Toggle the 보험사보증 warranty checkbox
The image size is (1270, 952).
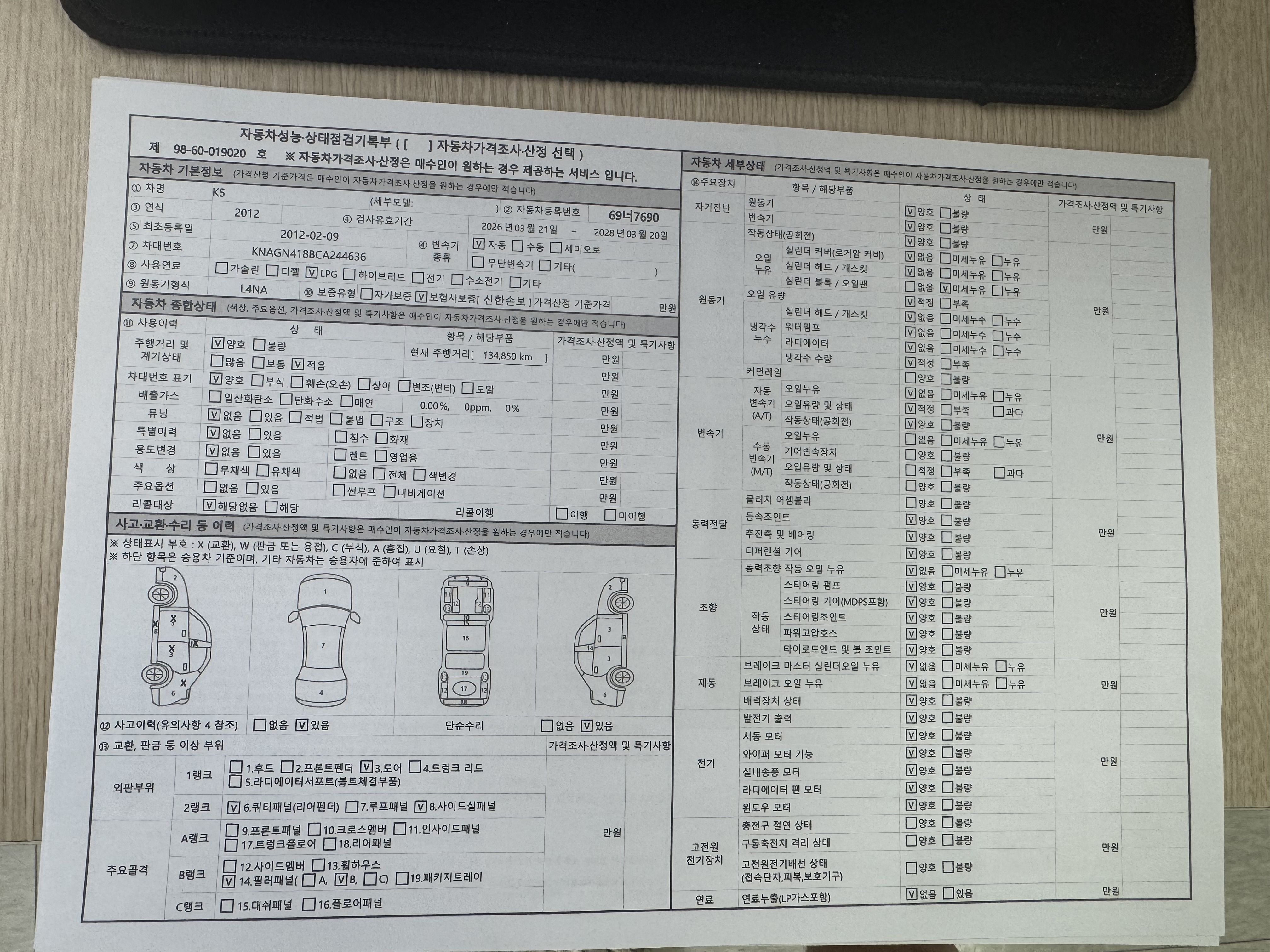point(421,297)
